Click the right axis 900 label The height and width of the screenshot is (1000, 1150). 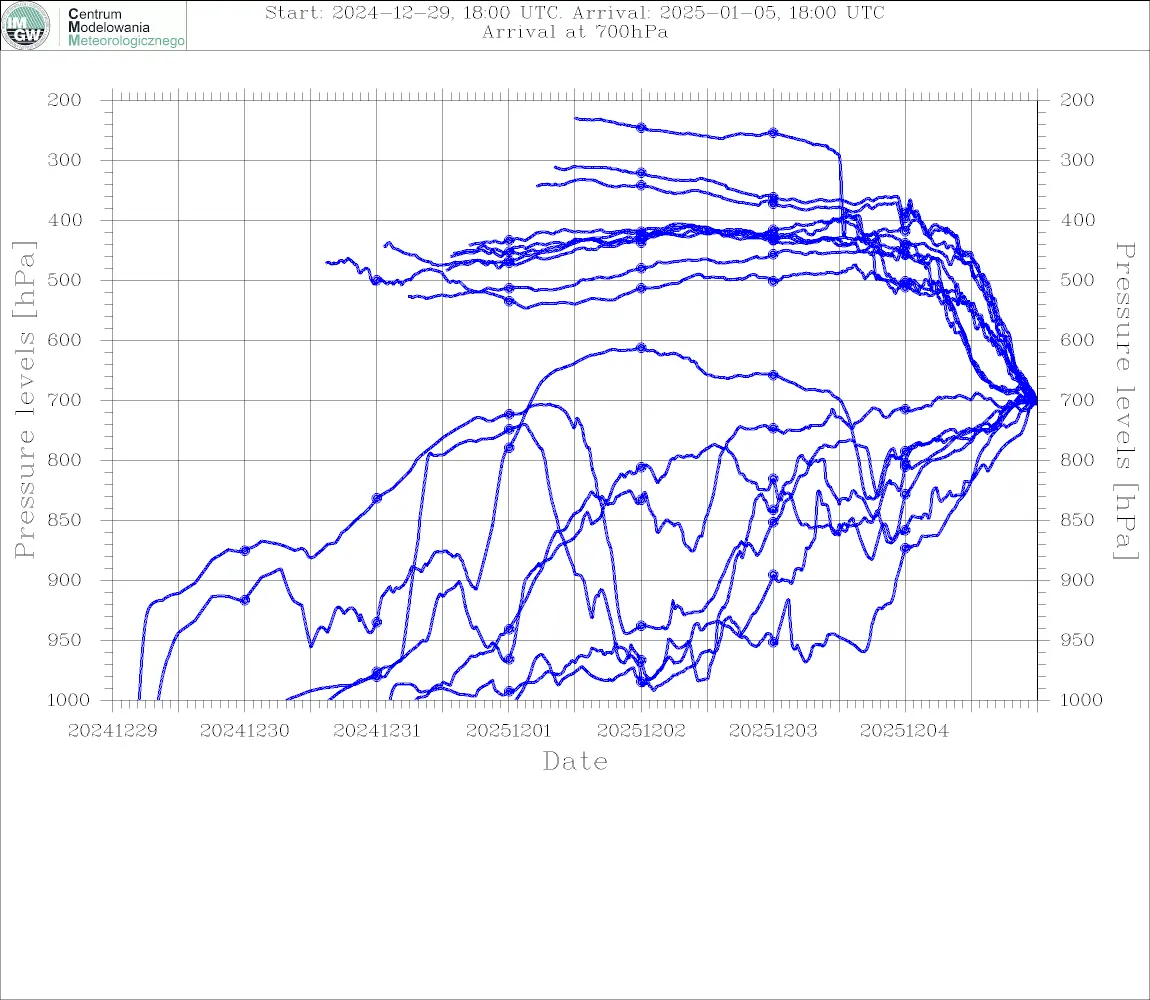pyautogui.click(x=1077, y=580)
